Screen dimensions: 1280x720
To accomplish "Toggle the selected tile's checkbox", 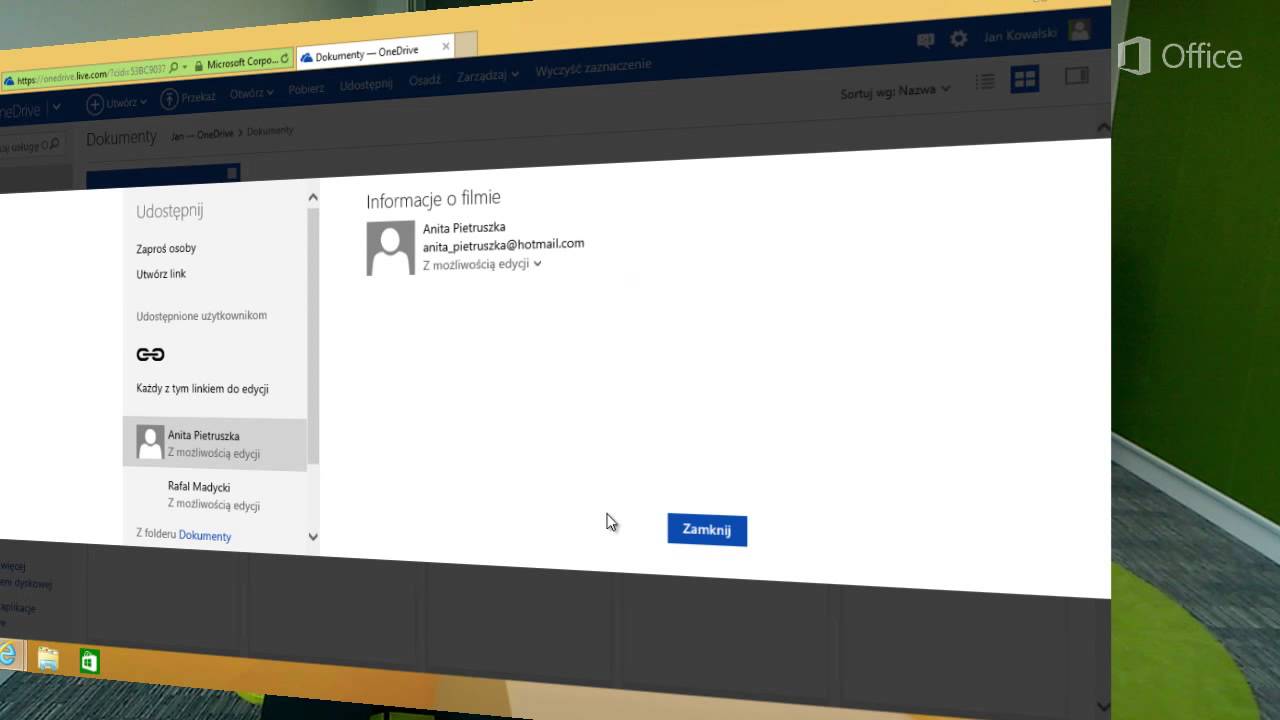I will tap(231, 174).
